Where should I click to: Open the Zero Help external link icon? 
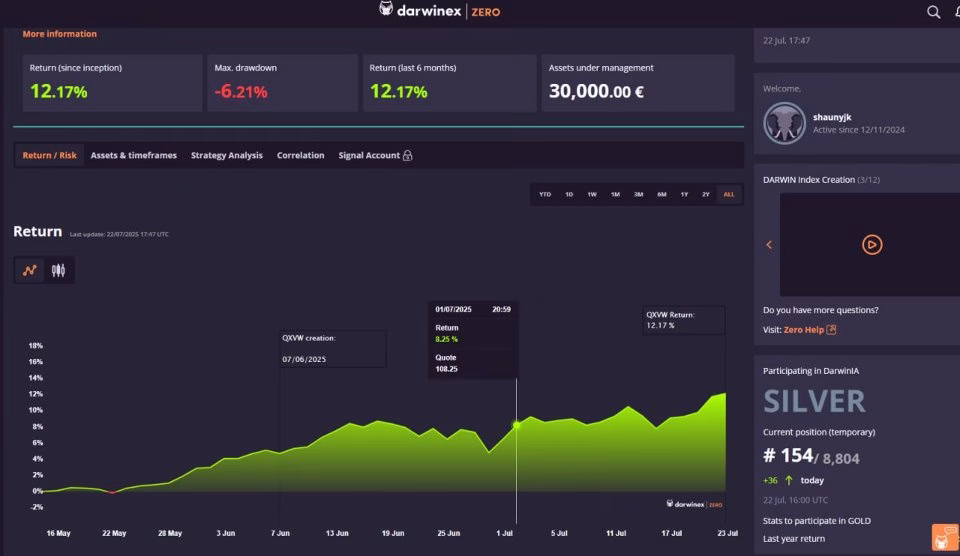pos(831,329)
